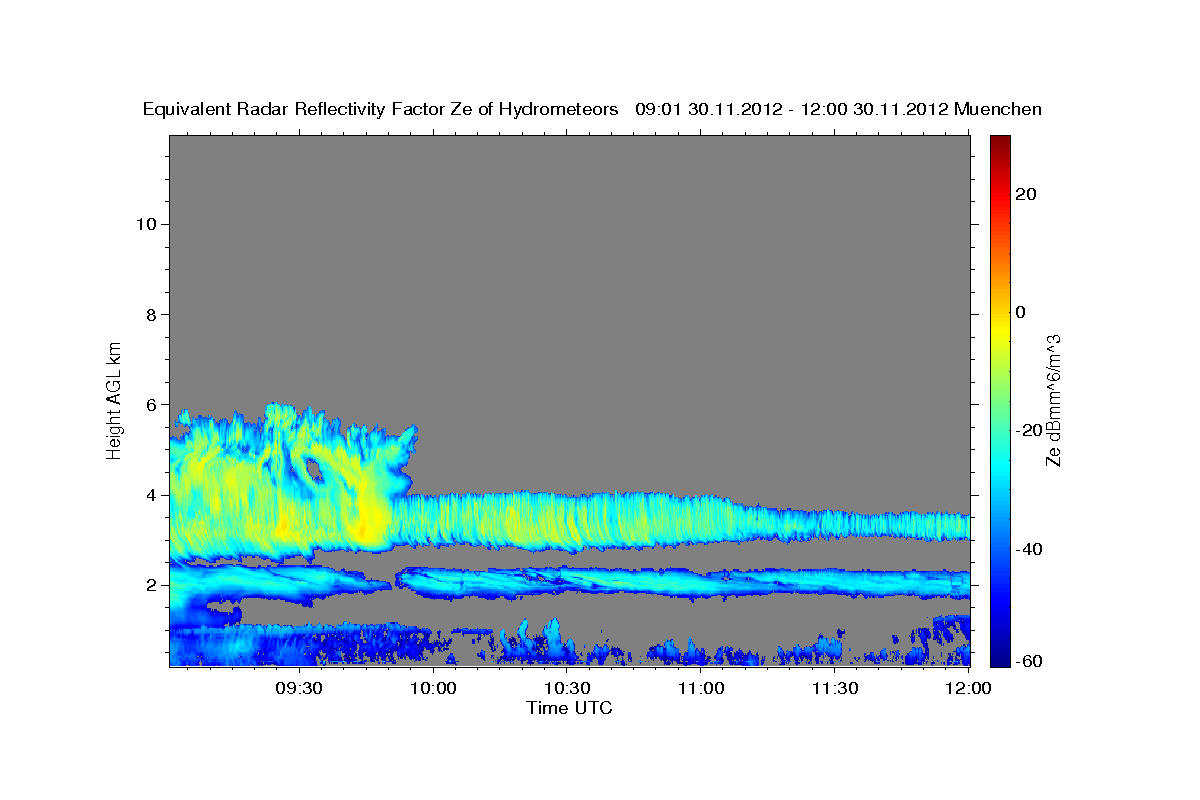The height and width of the screenshot is (800, 1200).
Task: Click the "Time UTC" axis label
Action: click(x=569, y=708)
